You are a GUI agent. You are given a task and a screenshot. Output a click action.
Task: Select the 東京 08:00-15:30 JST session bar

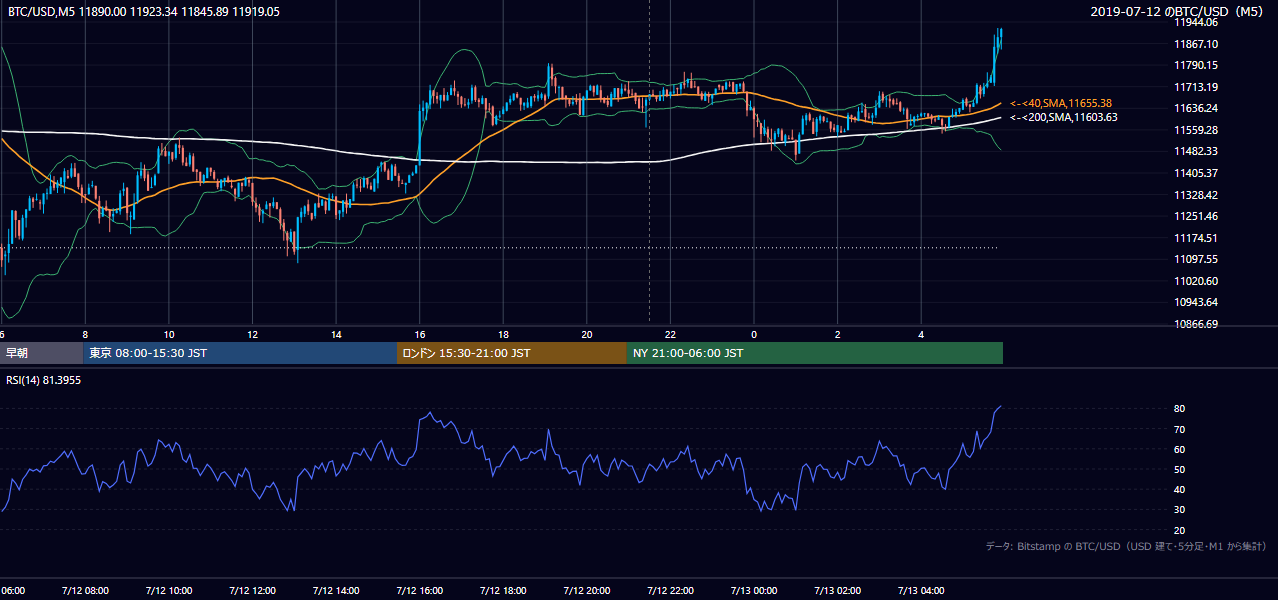240,353
